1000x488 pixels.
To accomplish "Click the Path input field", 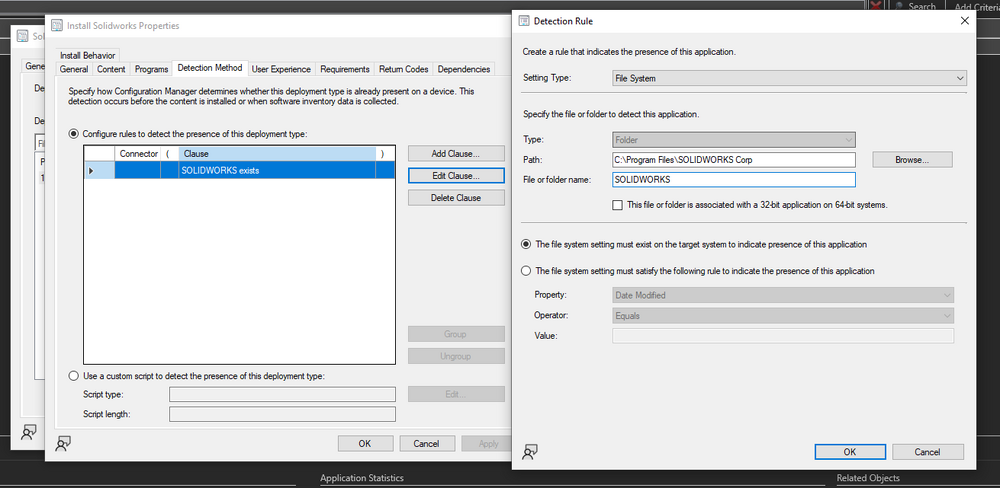I will pos(733,159).
